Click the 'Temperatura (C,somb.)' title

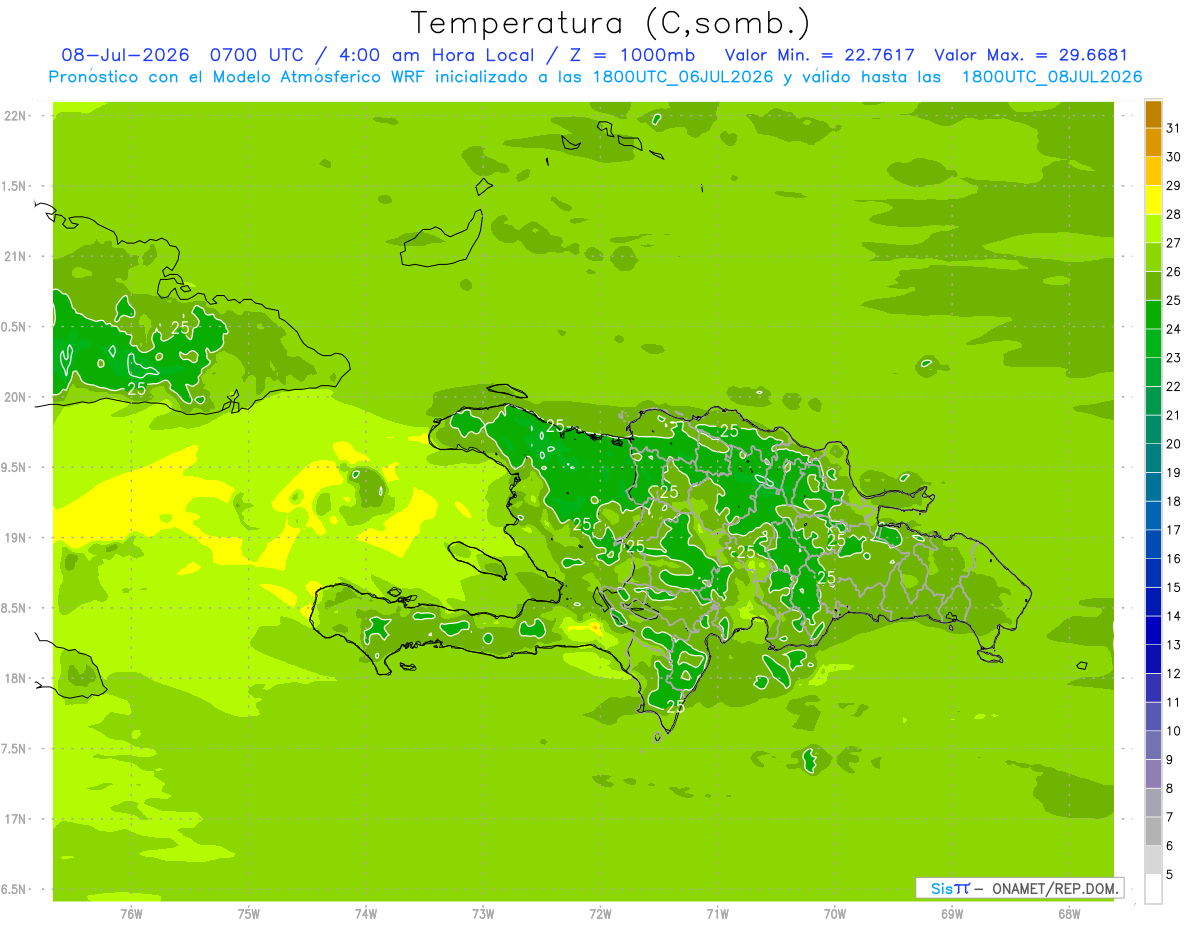point(611,23)
